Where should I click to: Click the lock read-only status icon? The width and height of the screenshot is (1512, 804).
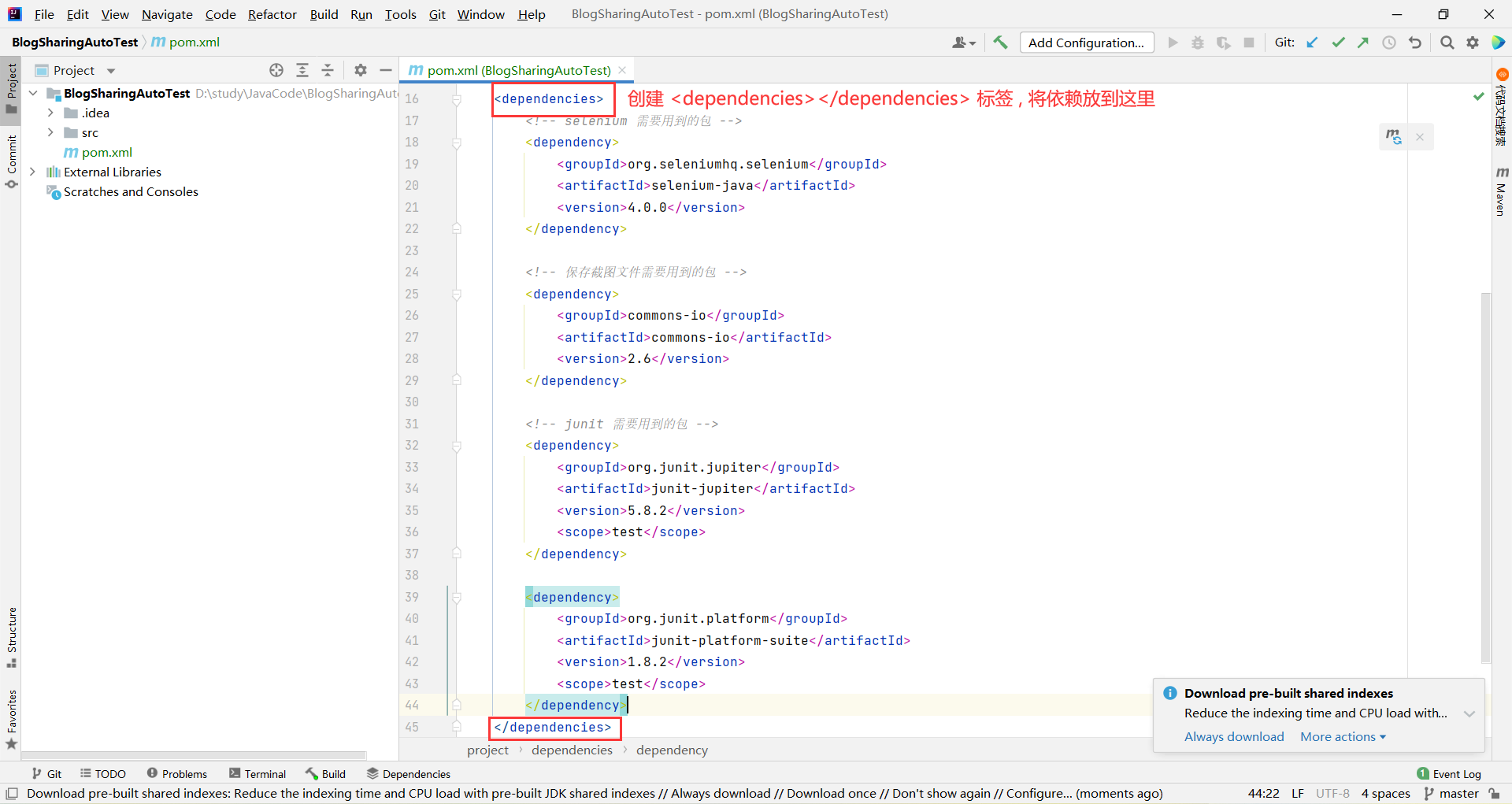point(1494,793)
